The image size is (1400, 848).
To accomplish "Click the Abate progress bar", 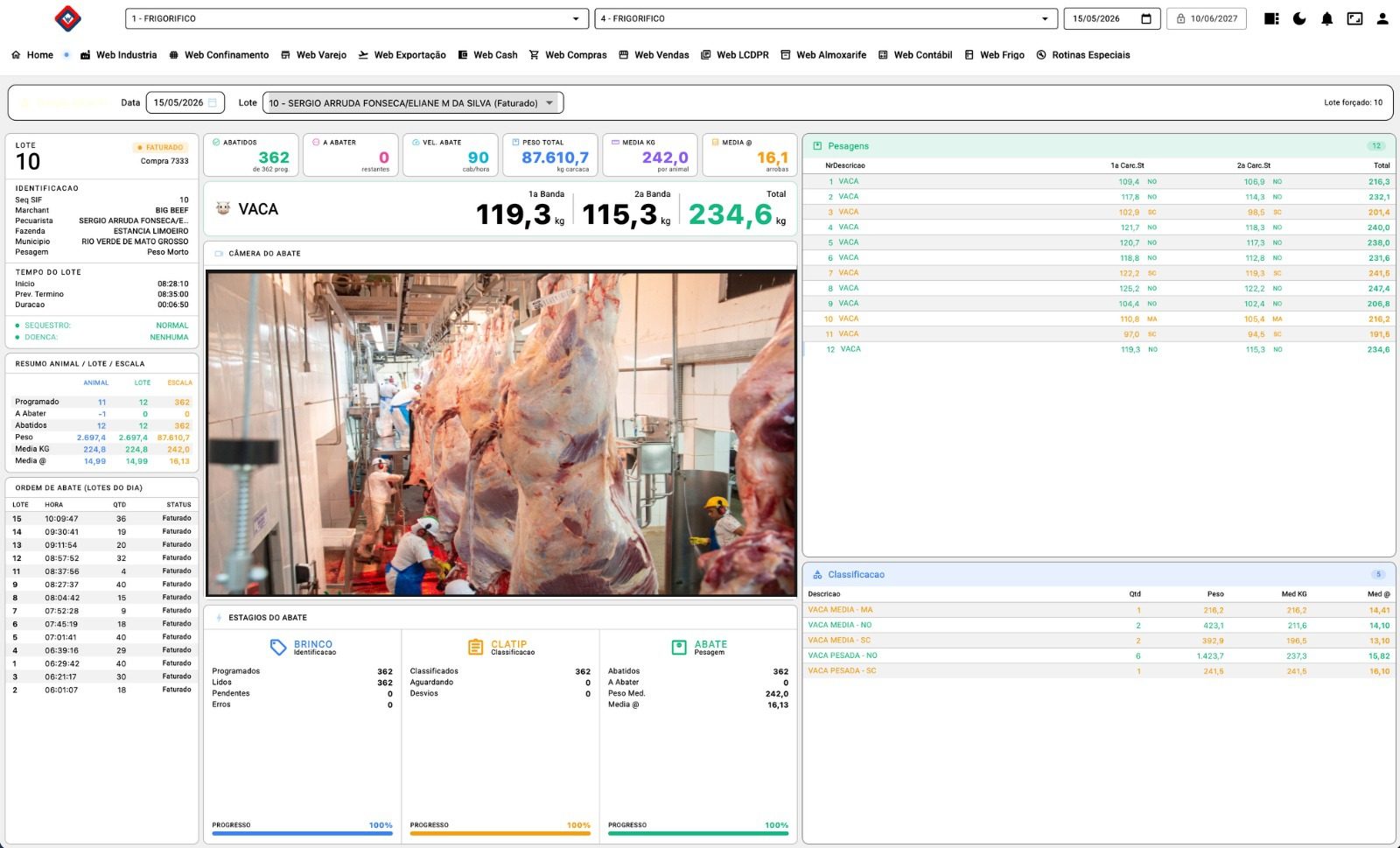I will point(698,833).
